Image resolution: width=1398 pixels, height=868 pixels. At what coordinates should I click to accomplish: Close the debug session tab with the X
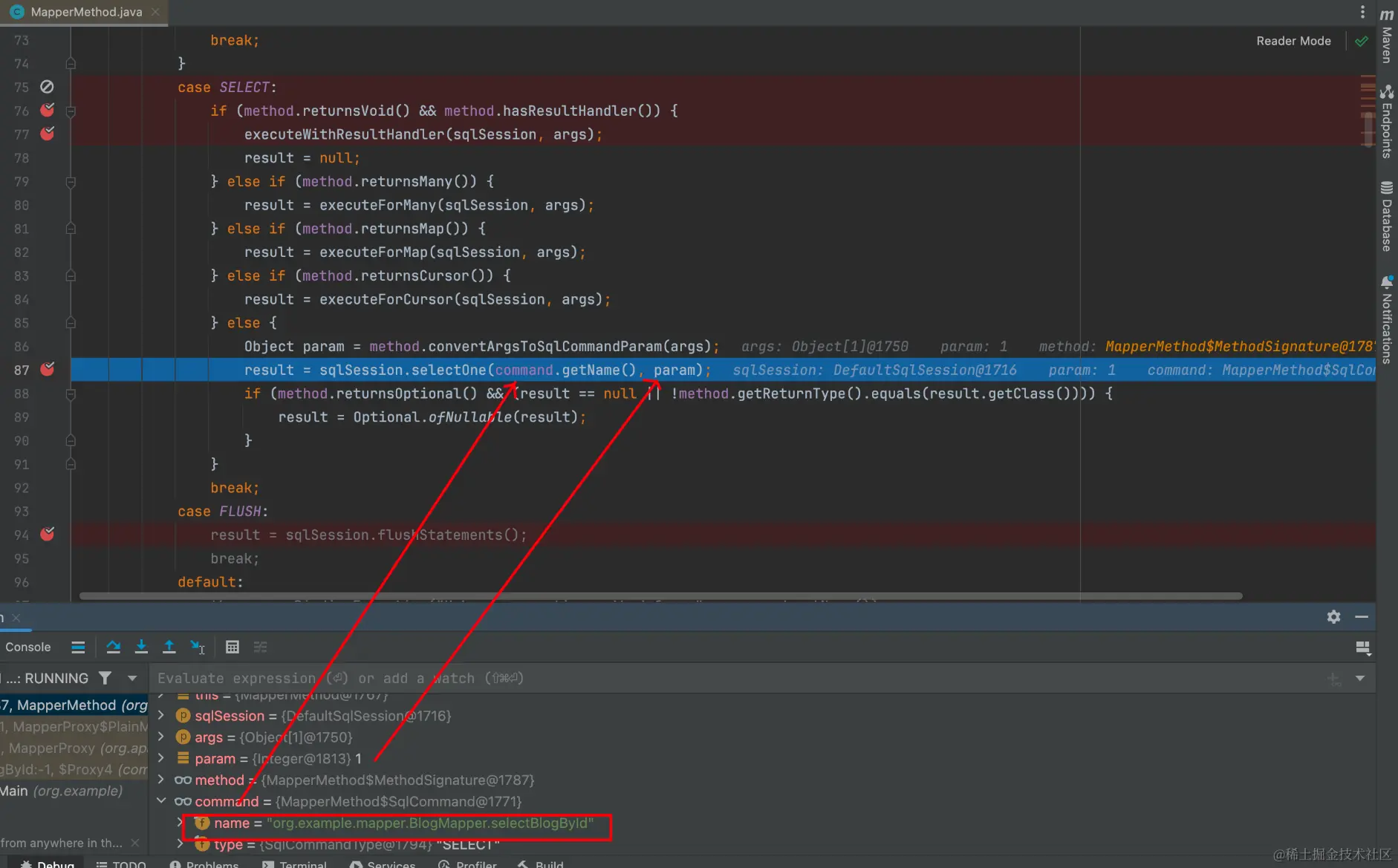16,618
